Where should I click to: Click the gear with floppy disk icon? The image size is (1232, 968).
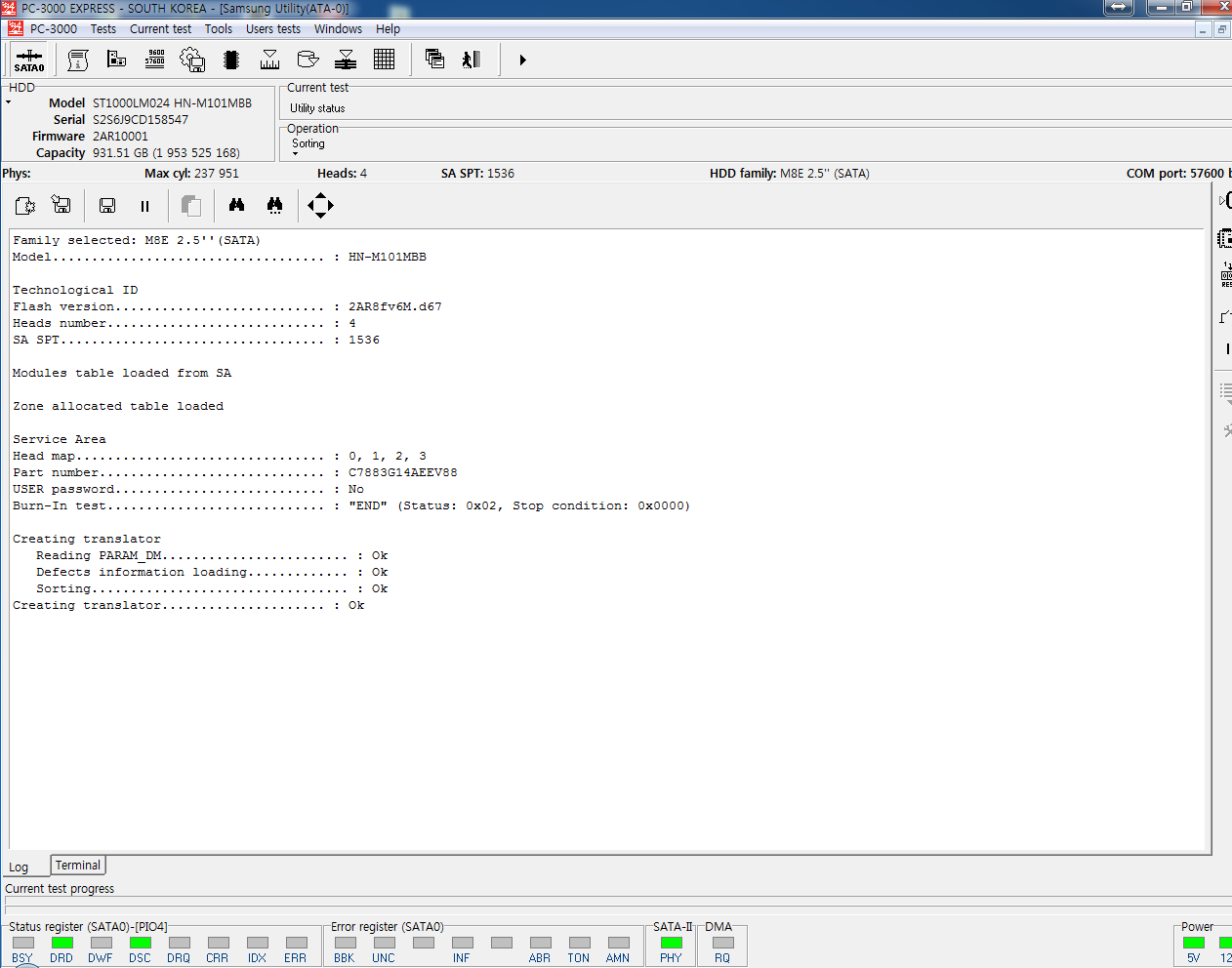pos(192,60)
